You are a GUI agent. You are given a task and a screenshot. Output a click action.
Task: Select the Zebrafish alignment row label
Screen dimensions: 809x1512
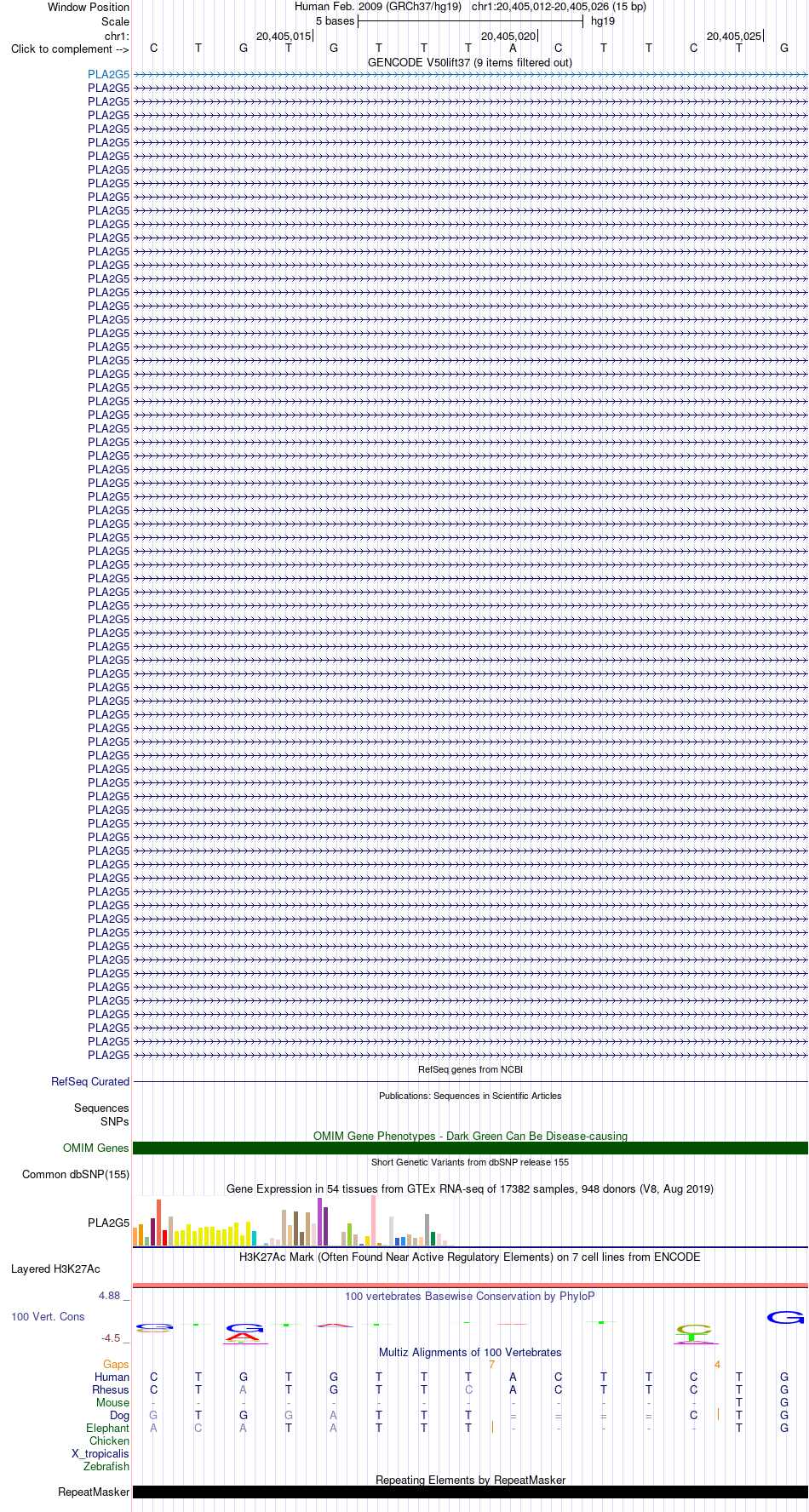pos(106,1467)
